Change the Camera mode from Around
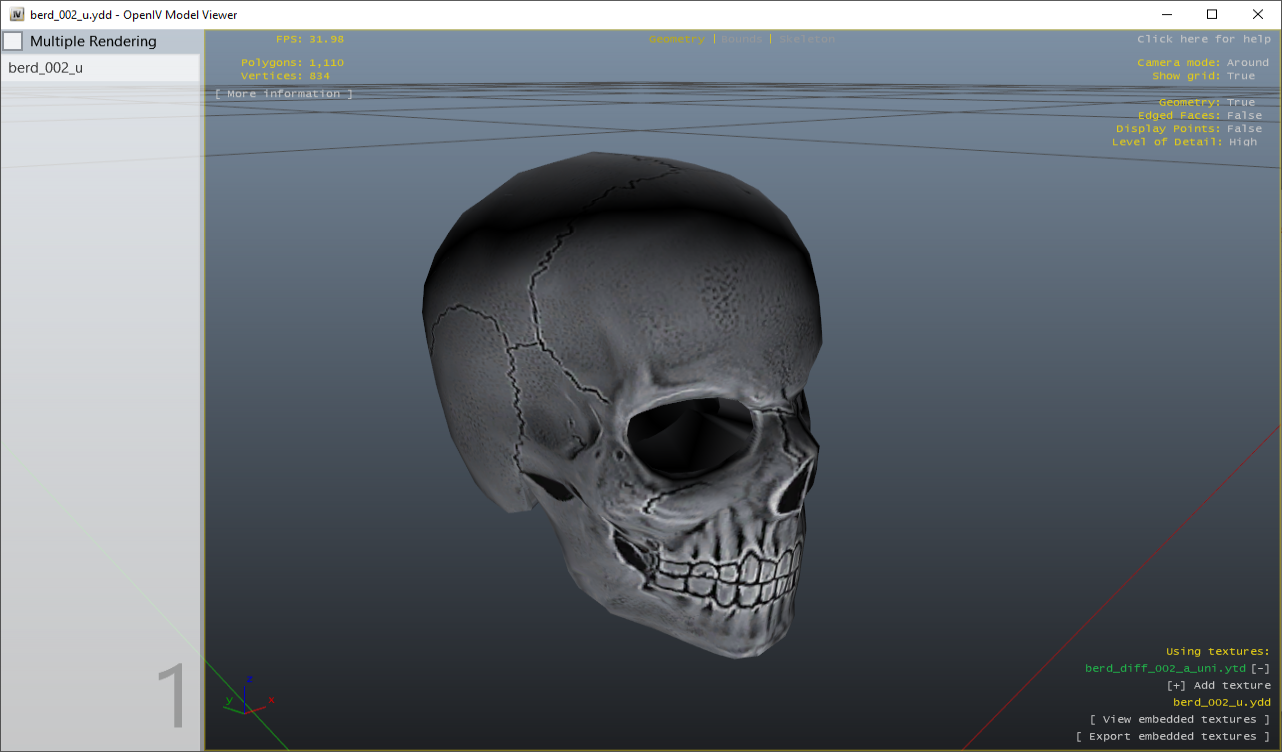This screenshot has width=1282, height=752. point(1247,63)
